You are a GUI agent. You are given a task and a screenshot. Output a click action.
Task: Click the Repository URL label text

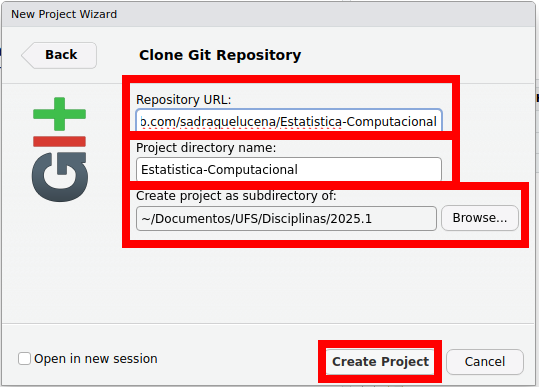point(184,100)
